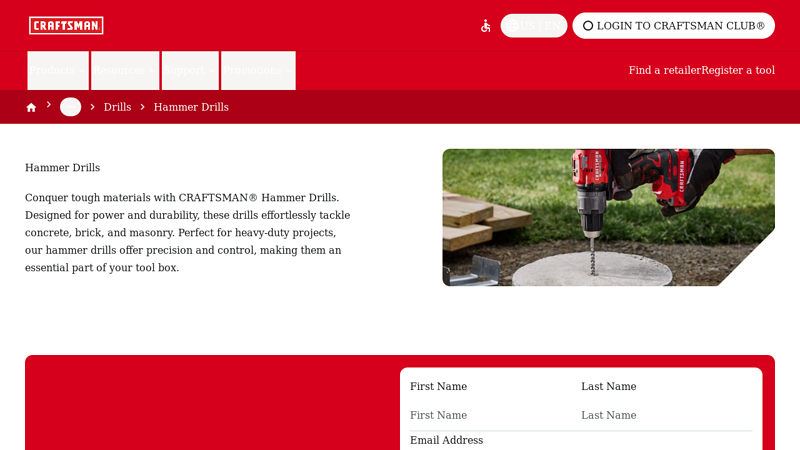Click the hammer drill hero image
This screenshot has height=450, width=800.
[x=608, y=217]
